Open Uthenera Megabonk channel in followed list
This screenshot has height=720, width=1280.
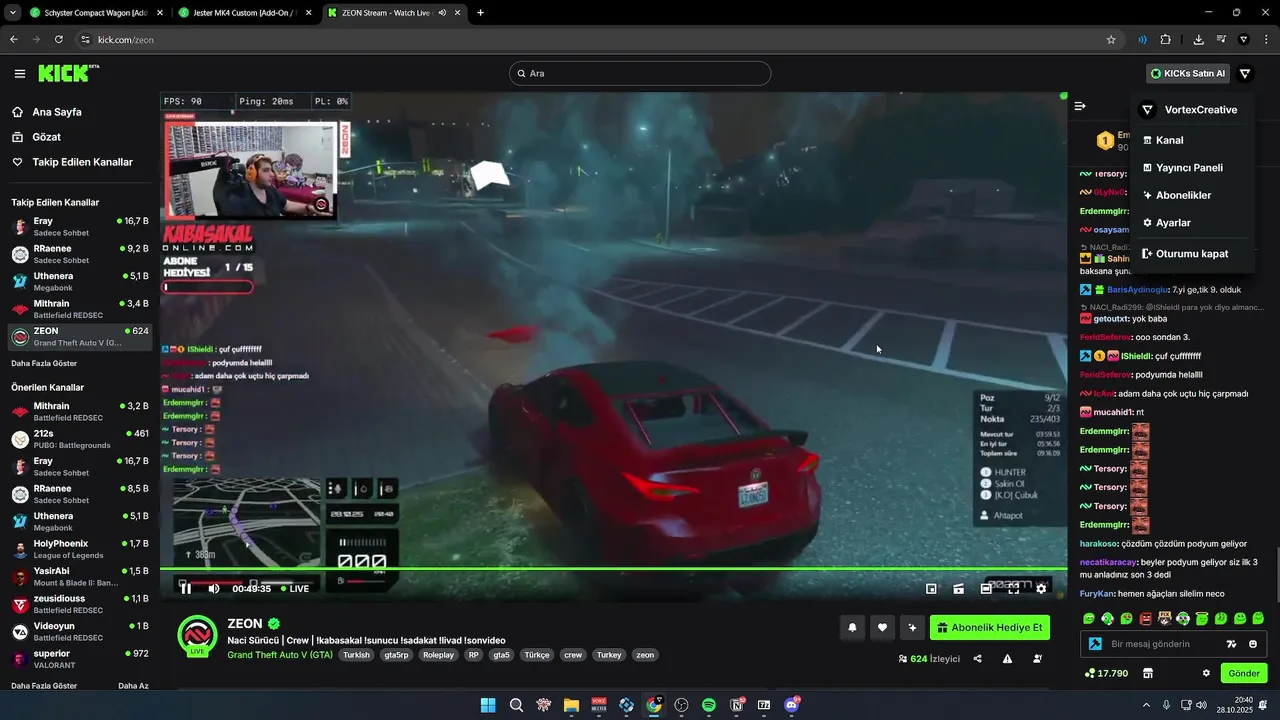click(x=80, y=281)
